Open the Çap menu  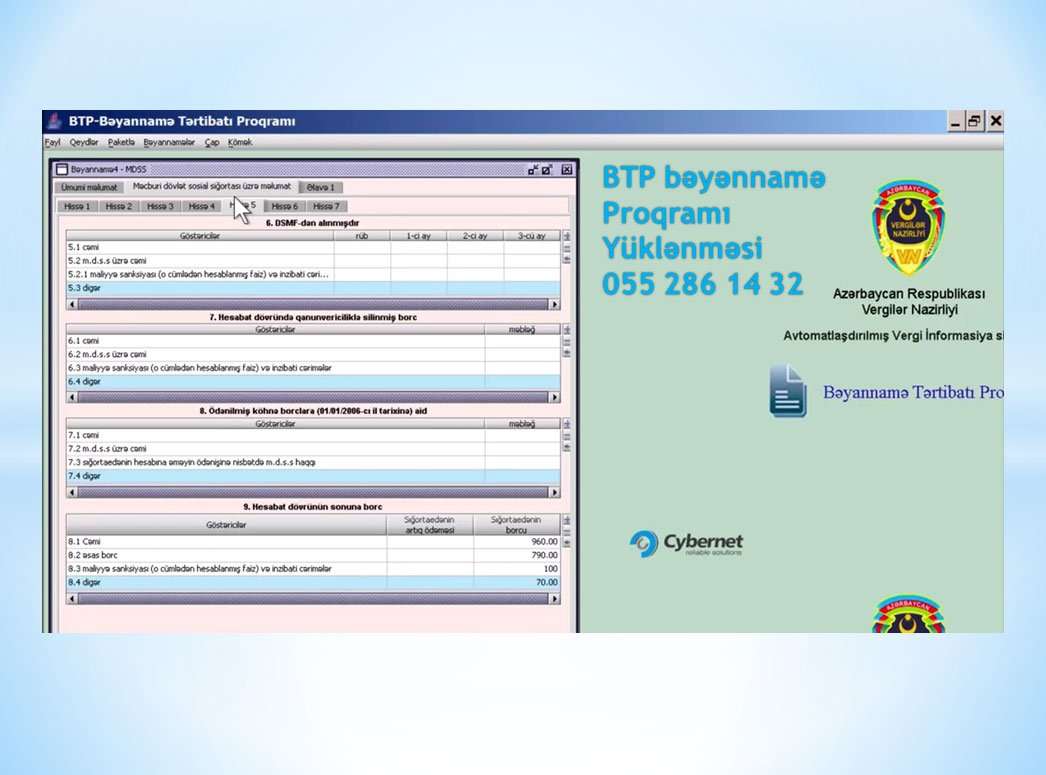[x=212, y=142]
